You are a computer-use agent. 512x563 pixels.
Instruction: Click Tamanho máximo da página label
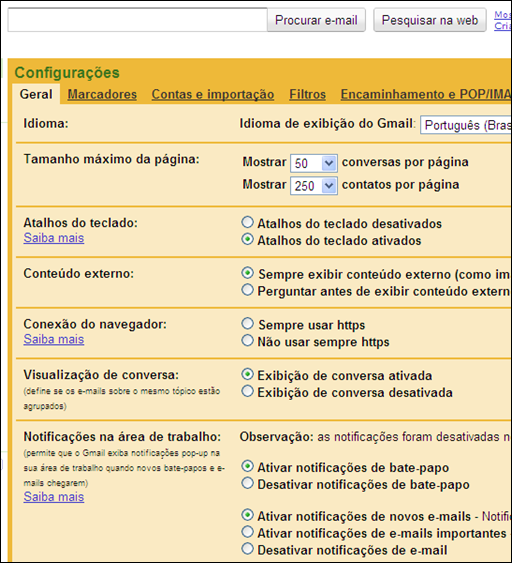(x=111, y=159)
